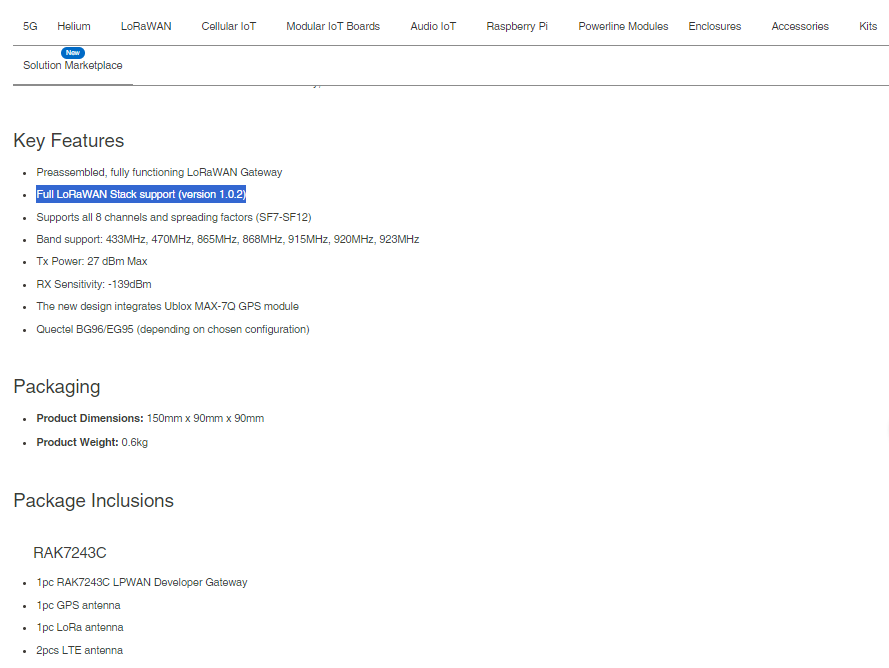Click the Key Features heading

(x=69, y=141)
